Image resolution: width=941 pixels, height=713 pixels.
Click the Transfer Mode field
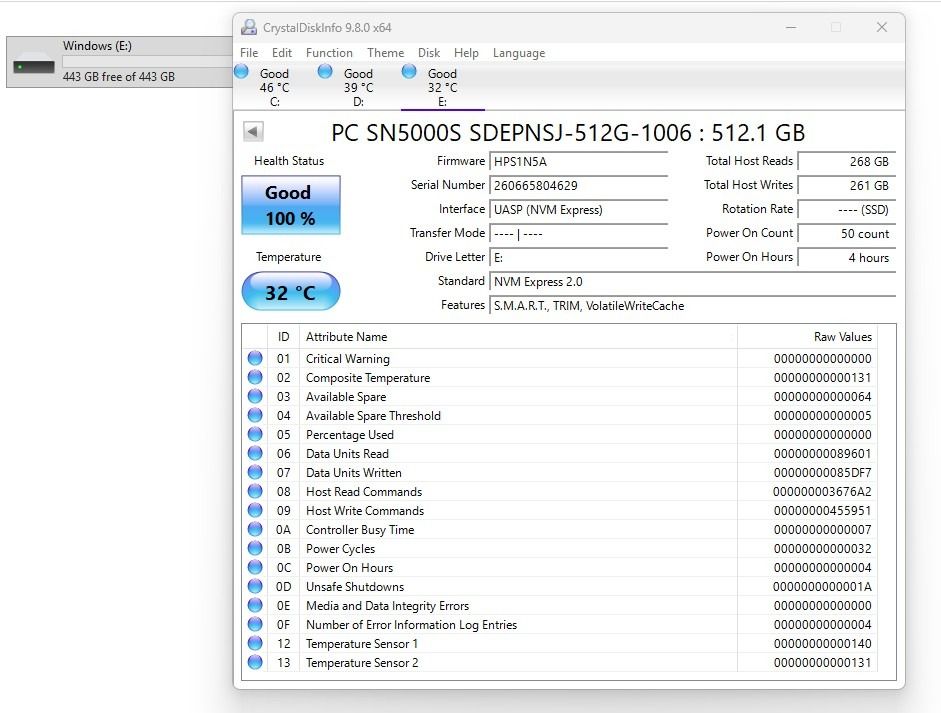coord(579,233)
